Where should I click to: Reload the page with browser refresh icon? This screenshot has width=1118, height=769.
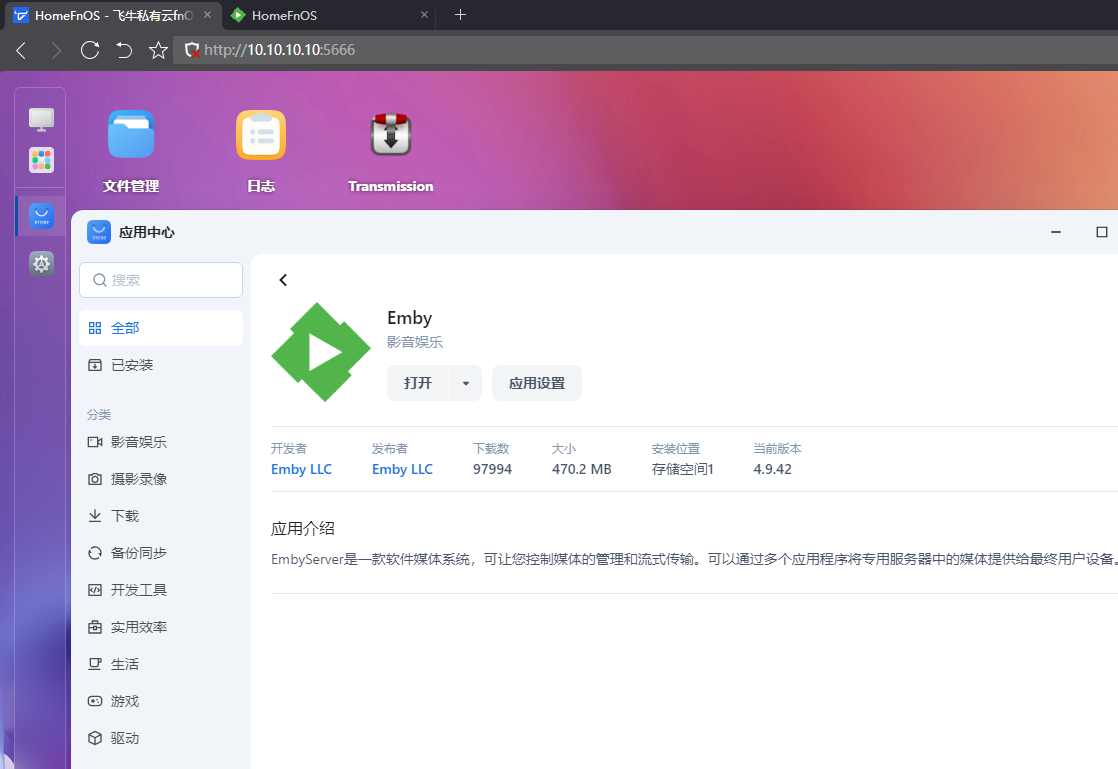90,50
